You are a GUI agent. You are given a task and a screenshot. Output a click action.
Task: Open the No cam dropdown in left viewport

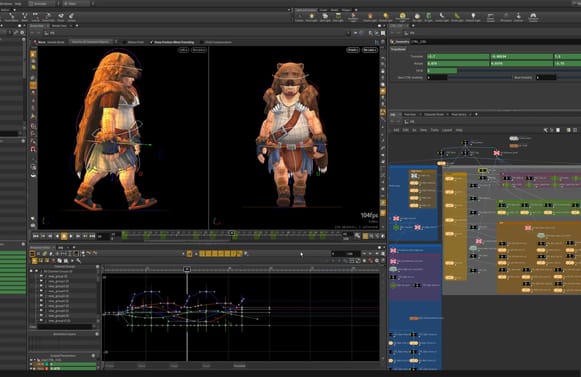point(199,50)
